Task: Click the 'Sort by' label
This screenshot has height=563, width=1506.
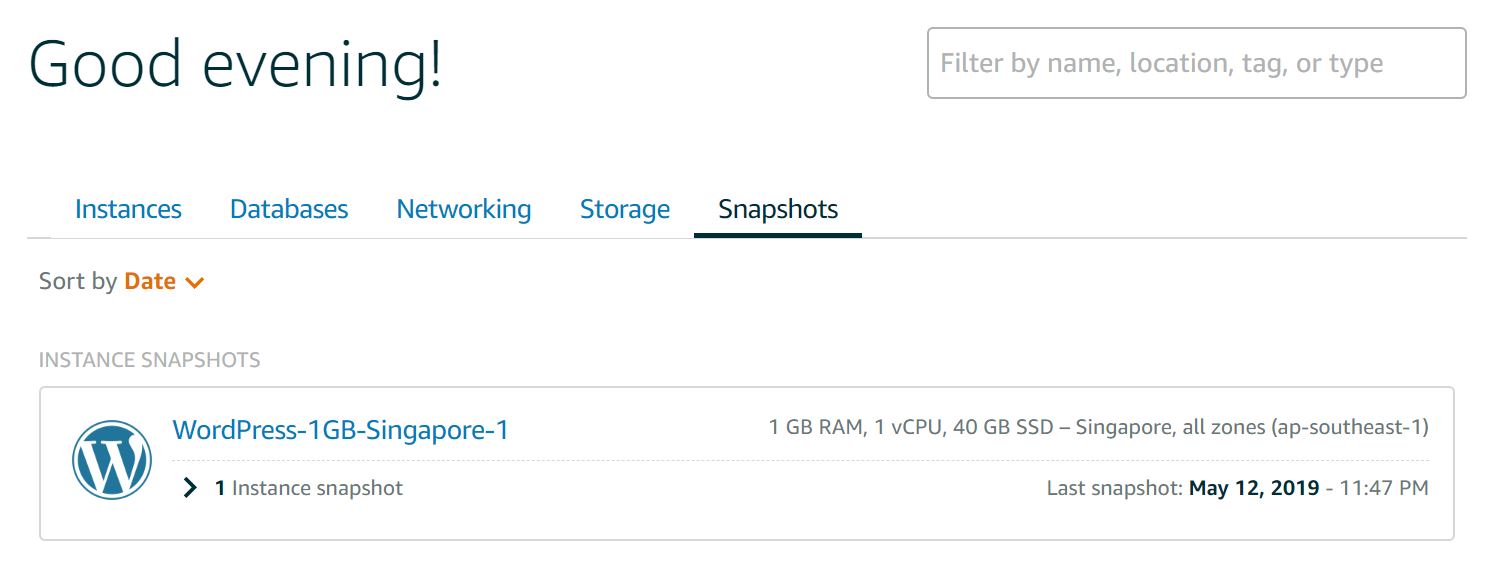Action: 78,281
